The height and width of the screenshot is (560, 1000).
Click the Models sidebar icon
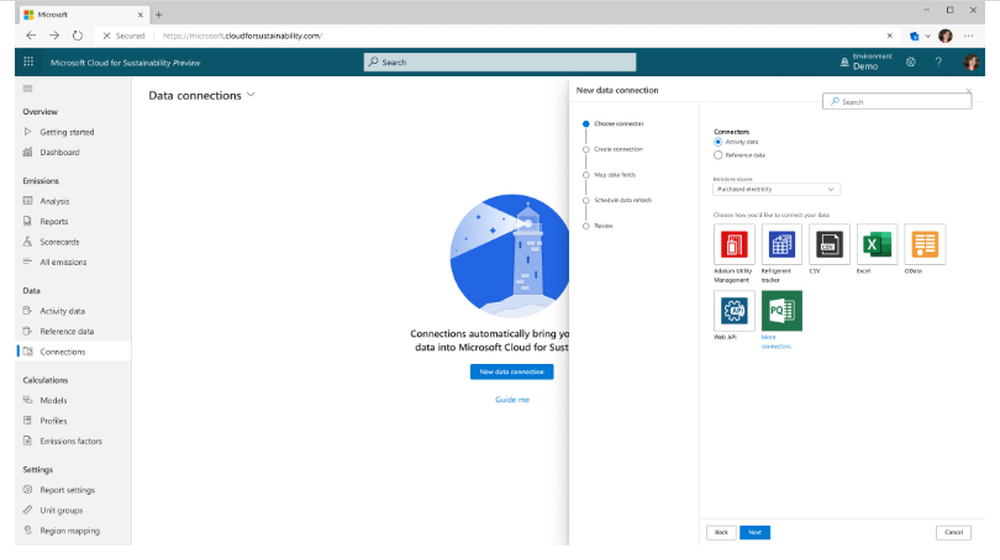tap(27, 400)
